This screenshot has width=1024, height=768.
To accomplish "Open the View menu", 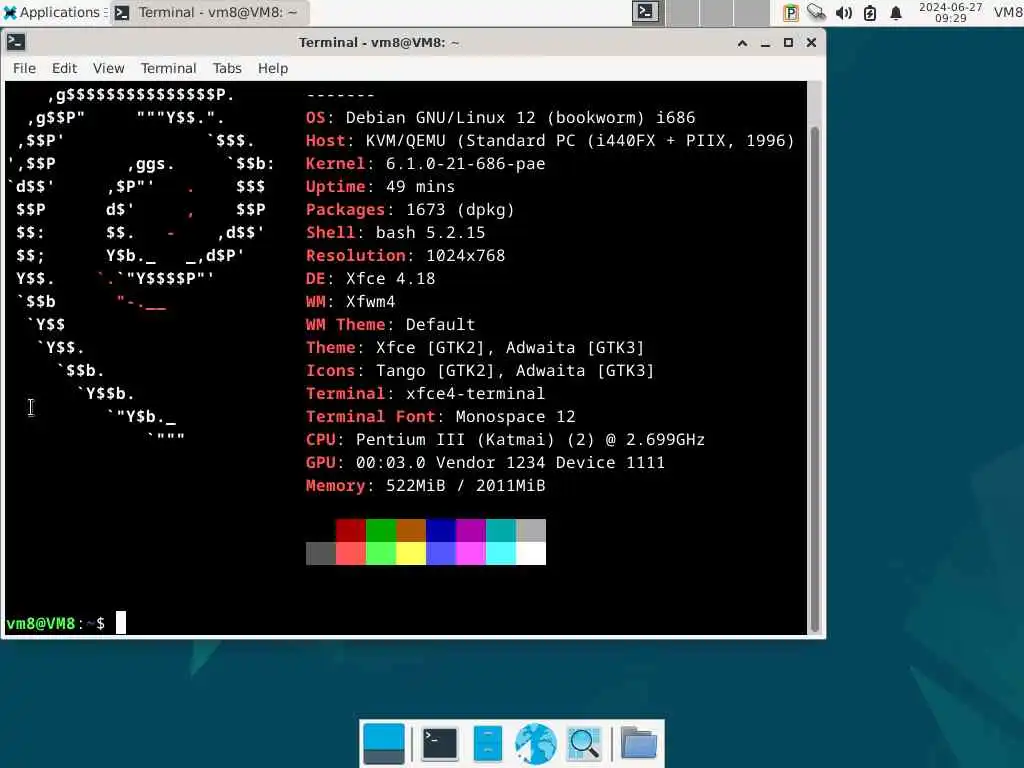I will 108,68.
